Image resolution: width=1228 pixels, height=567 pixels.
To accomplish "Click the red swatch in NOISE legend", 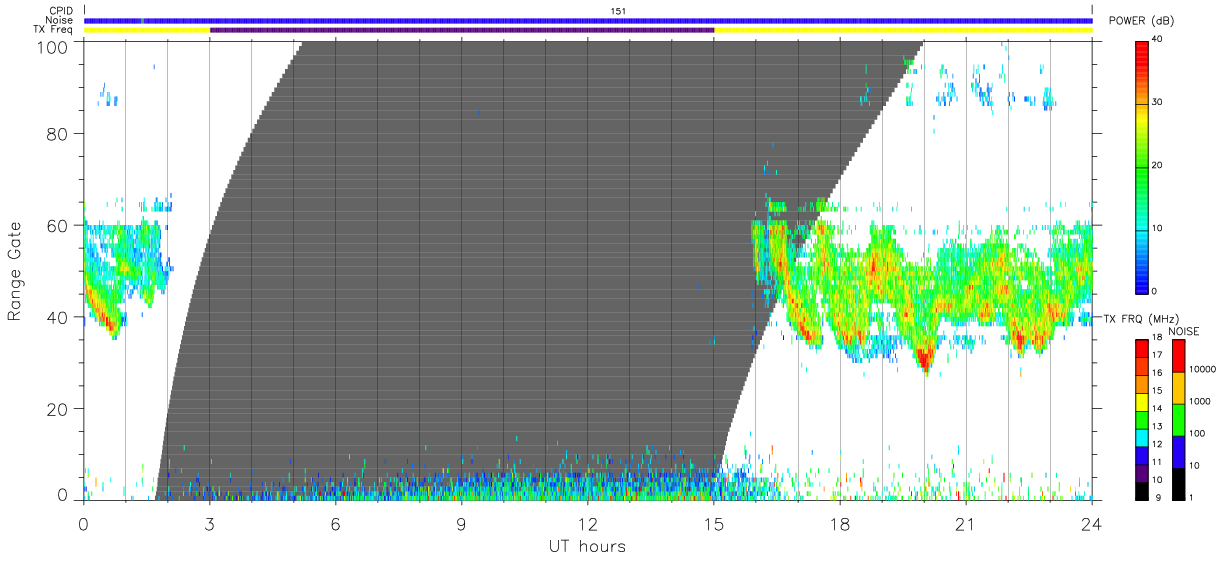I will click(x=1178, y=356).
